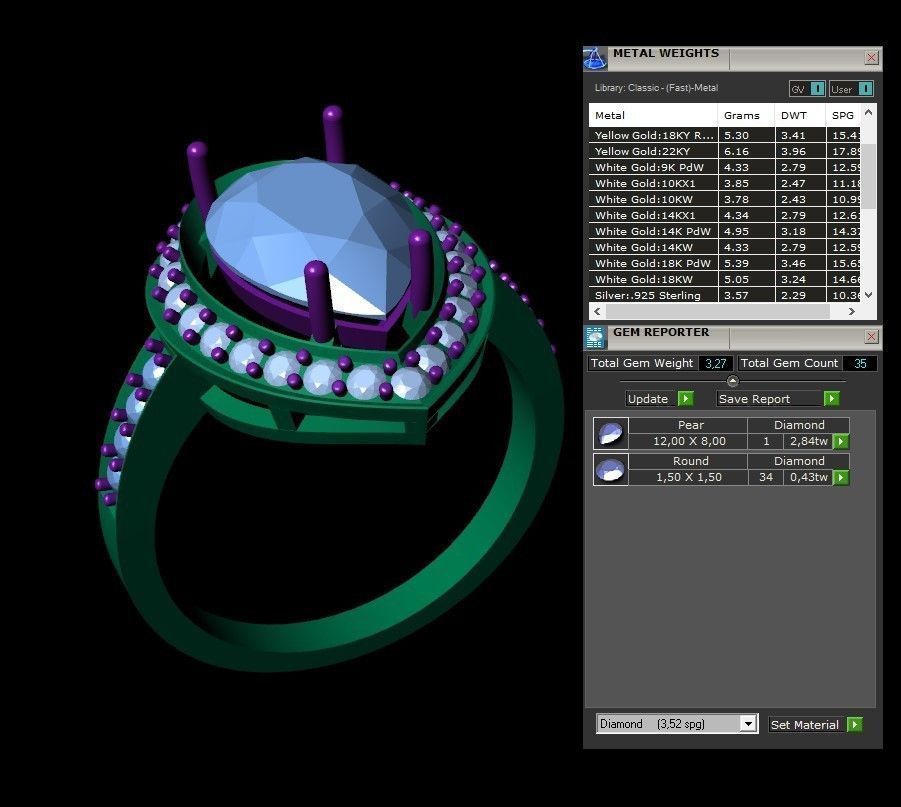Select the White Gold:14K PdW row
Image resolution: width=901 pixels, height=807 pixels.
click(725, 231)
